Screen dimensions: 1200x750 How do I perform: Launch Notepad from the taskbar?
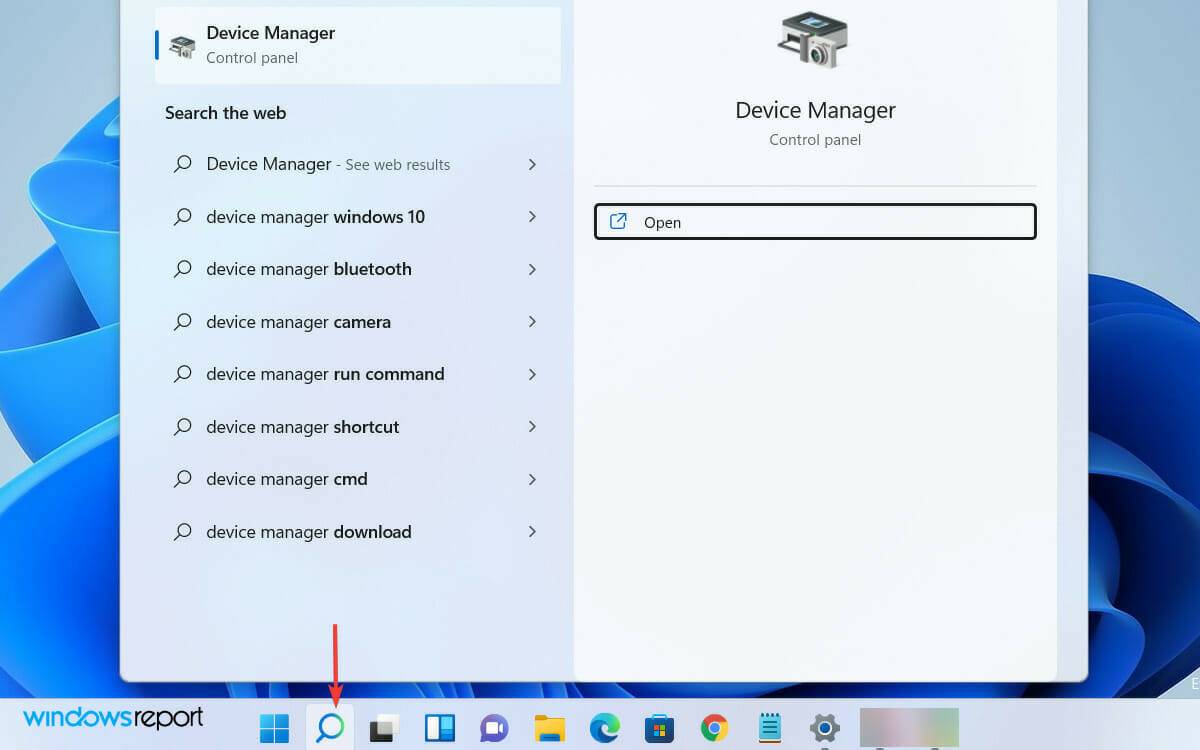(768, 727)
